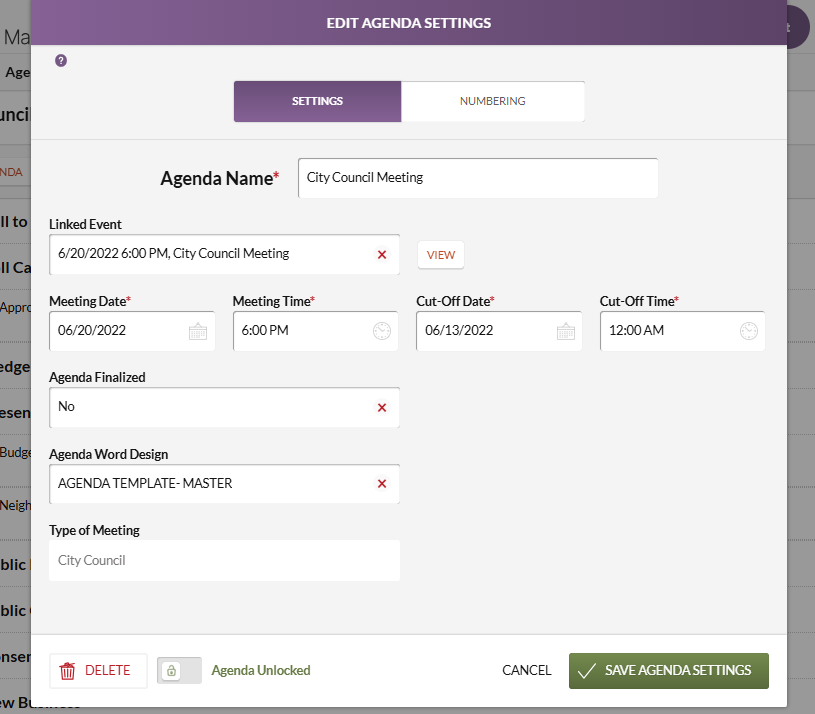Open the purple help question mark icon
Screen dimensions: 815x714
61,61
